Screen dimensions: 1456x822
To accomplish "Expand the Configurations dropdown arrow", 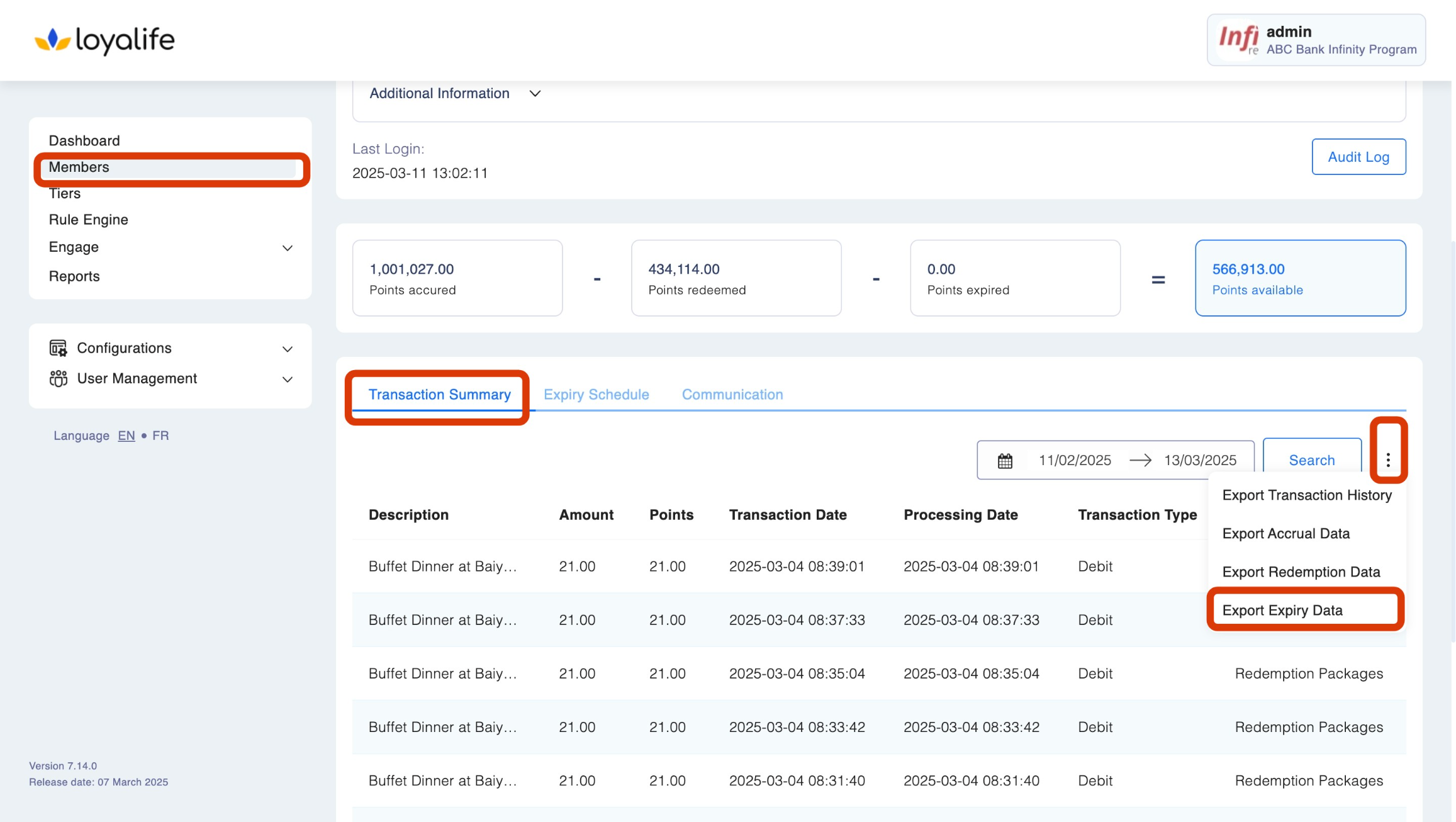I will click(288, 349).
